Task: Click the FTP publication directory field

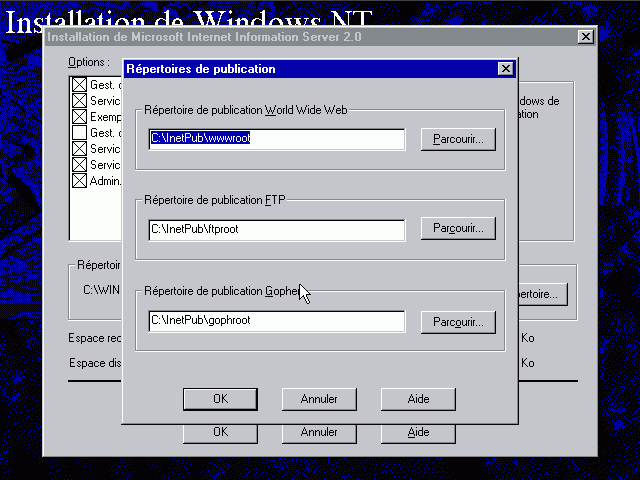Action: click(276, 230)
